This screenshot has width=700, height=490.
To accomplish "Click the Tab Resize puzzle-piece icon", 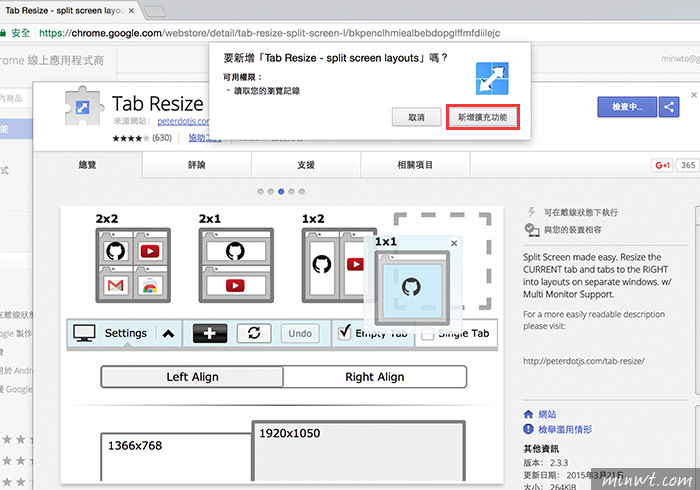I will click(83, 106).
